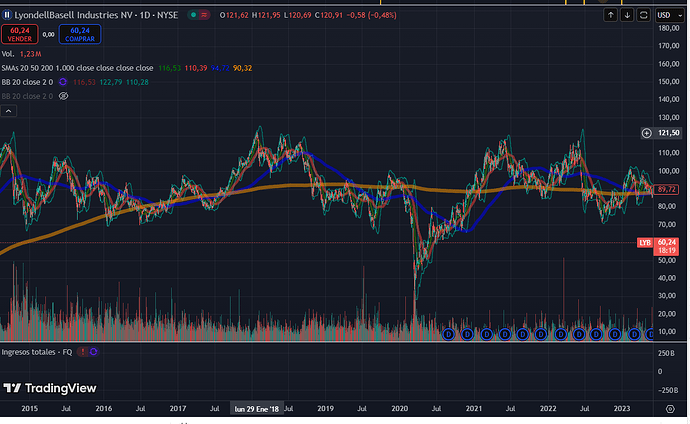
Task: Click the 250 B label on revenue axis
Action: 666,353
